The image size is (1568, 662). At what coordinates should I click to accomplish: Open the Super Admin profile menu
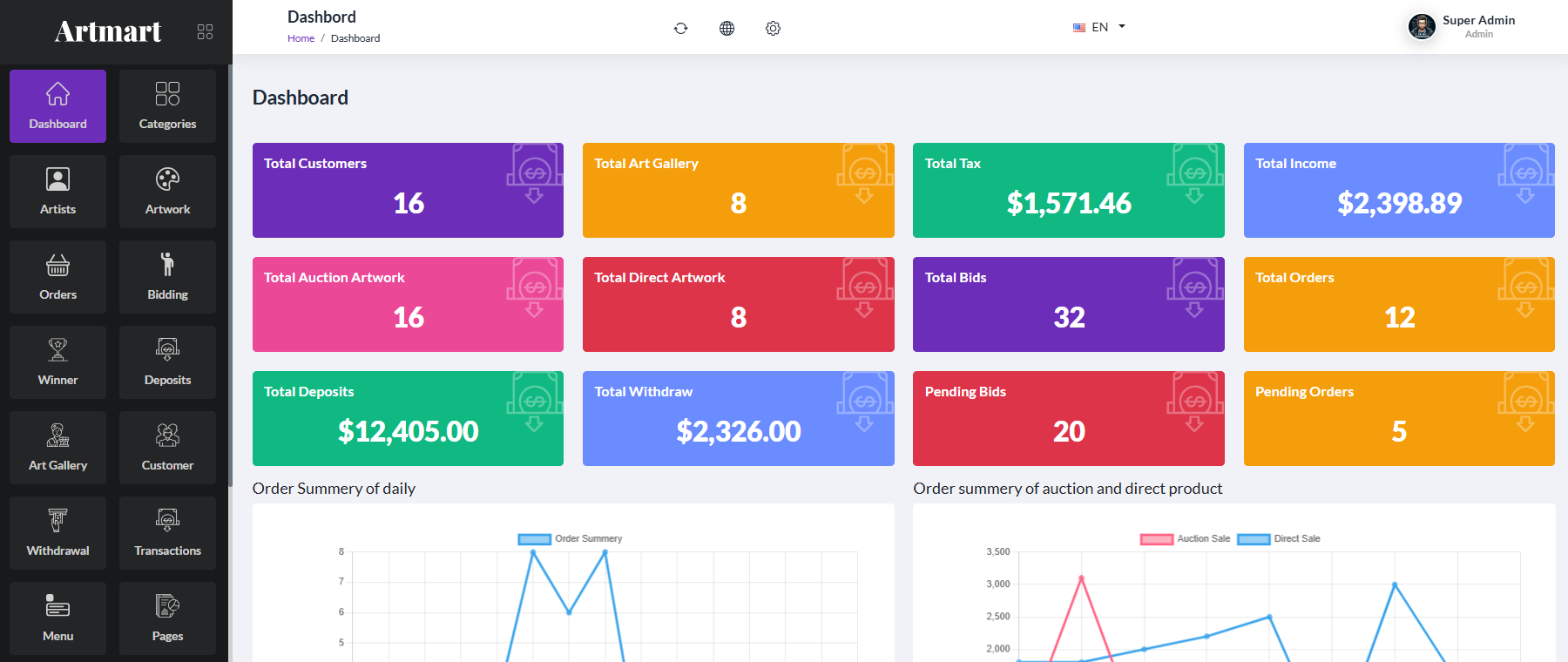coord(1463,27)
